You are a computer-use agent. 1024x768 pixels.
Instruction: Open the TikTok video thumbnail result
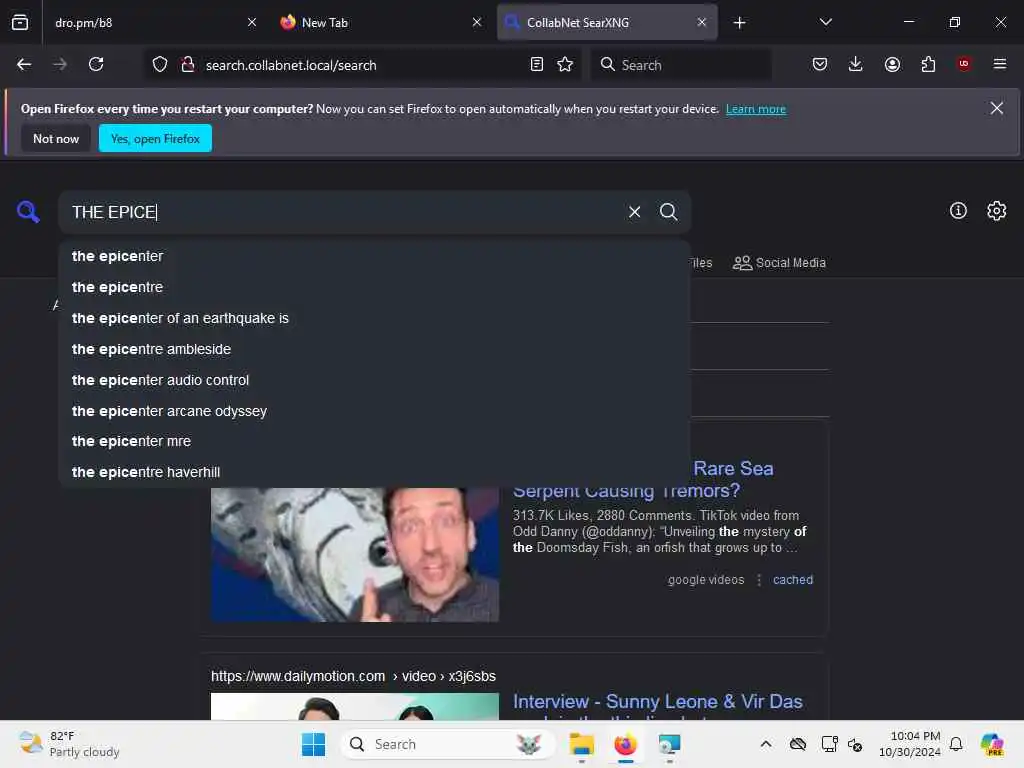pos(355,554)
